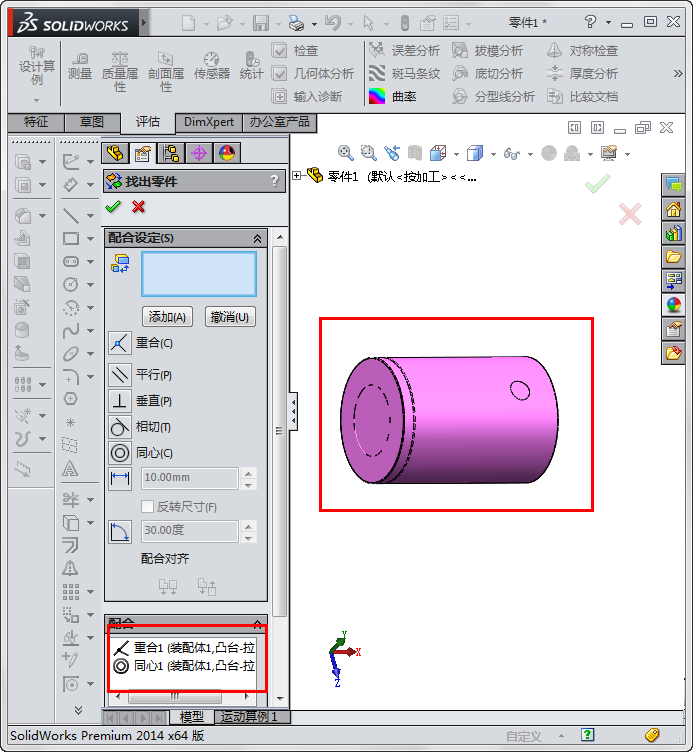Run the Check (检查) command

[294, 50]
